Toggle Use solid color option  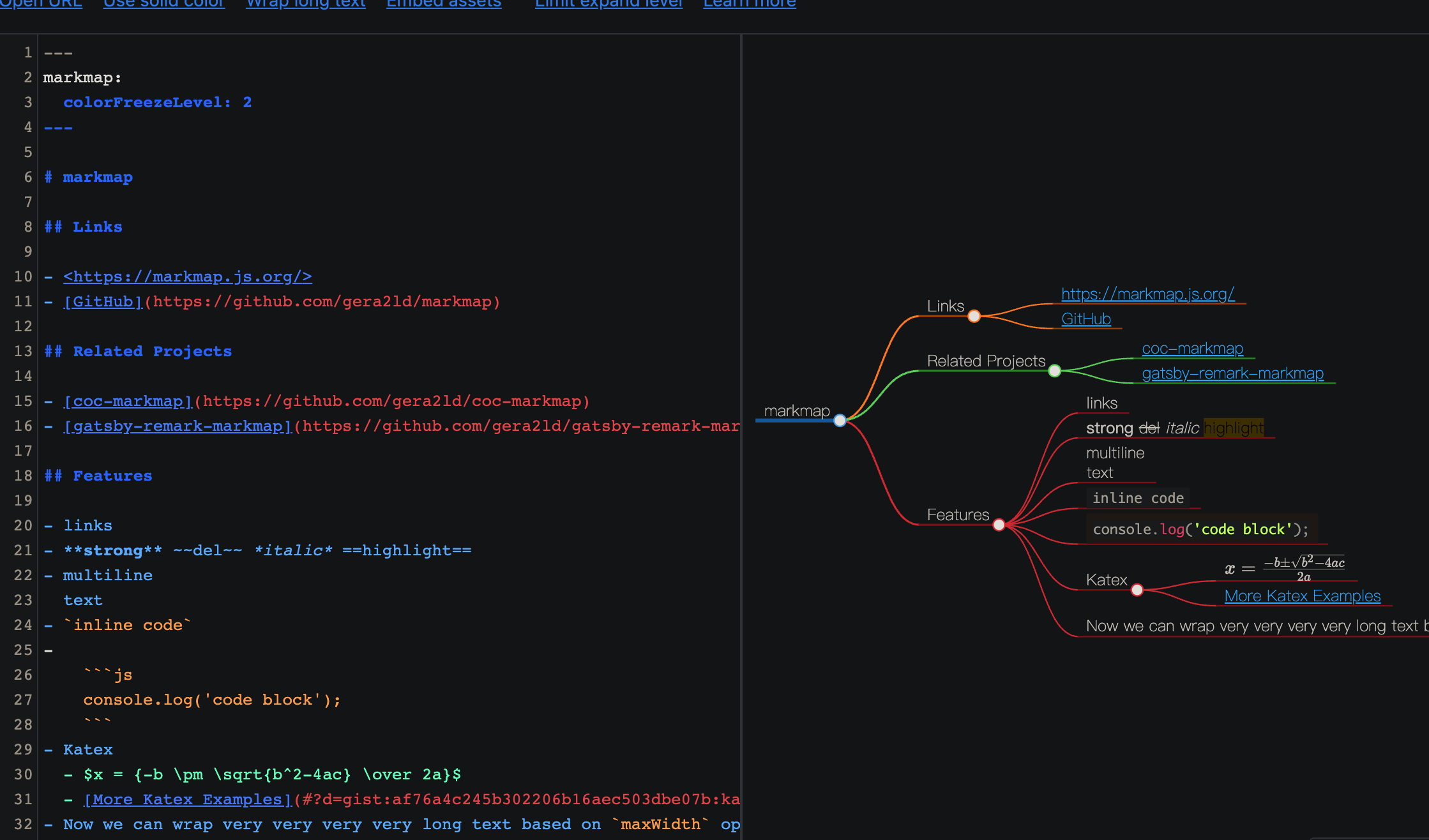[164, 4]
